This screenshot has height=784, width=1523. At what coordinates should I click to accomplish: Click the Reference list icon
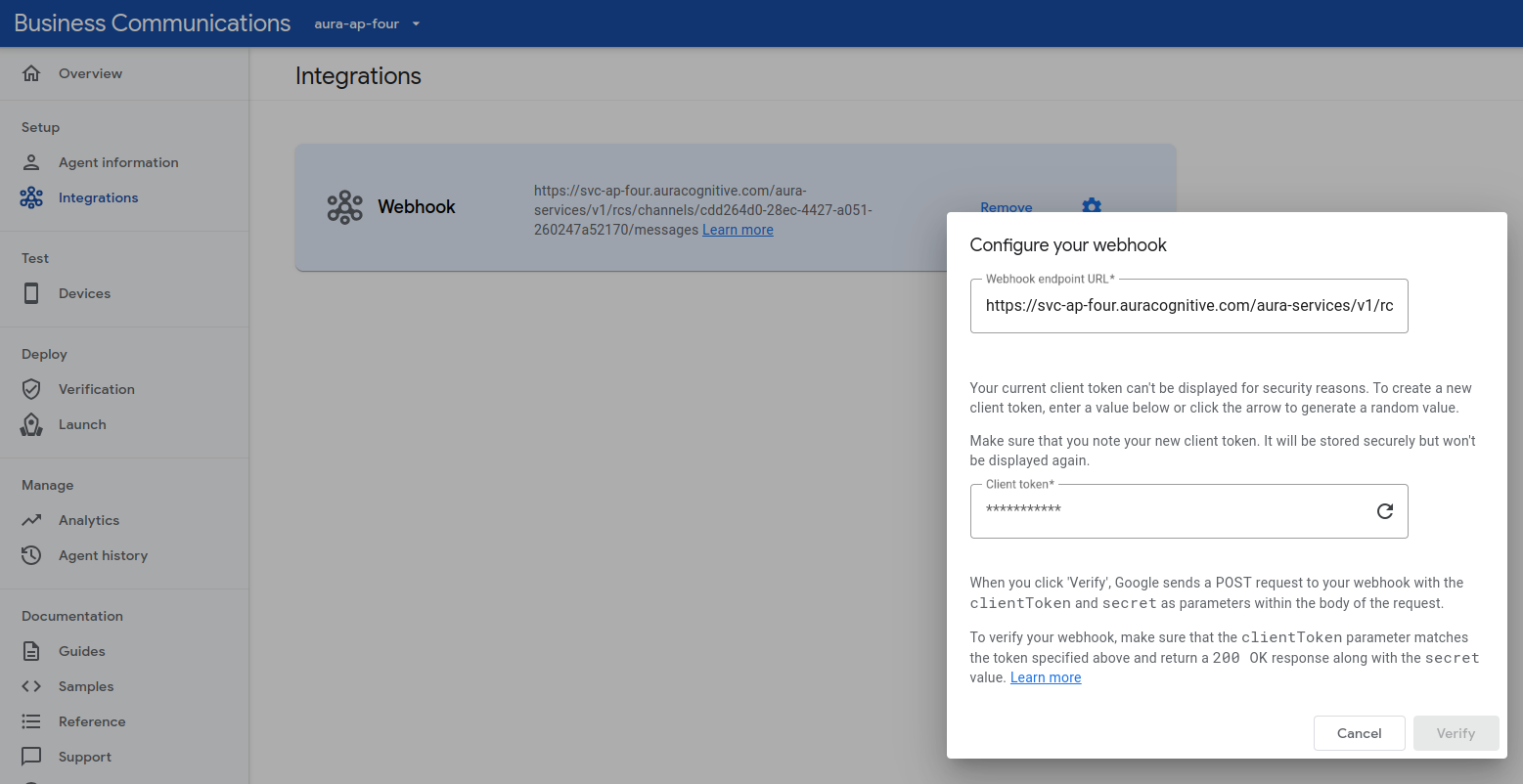(x=31, y=721)
